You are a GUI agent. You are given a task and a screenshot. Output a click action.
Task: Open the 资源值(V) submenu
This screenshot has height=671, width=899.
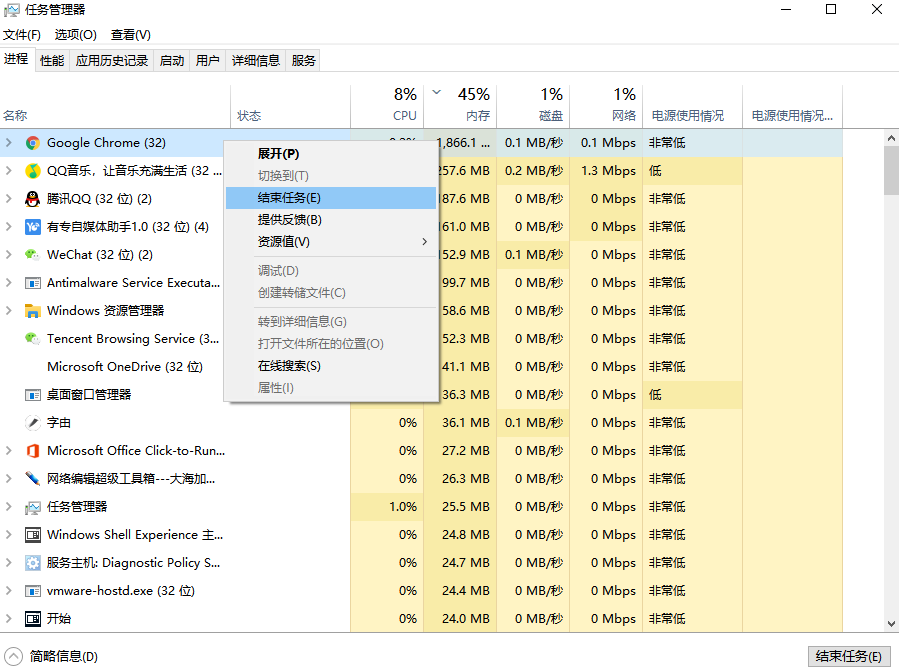coord(331,242)
